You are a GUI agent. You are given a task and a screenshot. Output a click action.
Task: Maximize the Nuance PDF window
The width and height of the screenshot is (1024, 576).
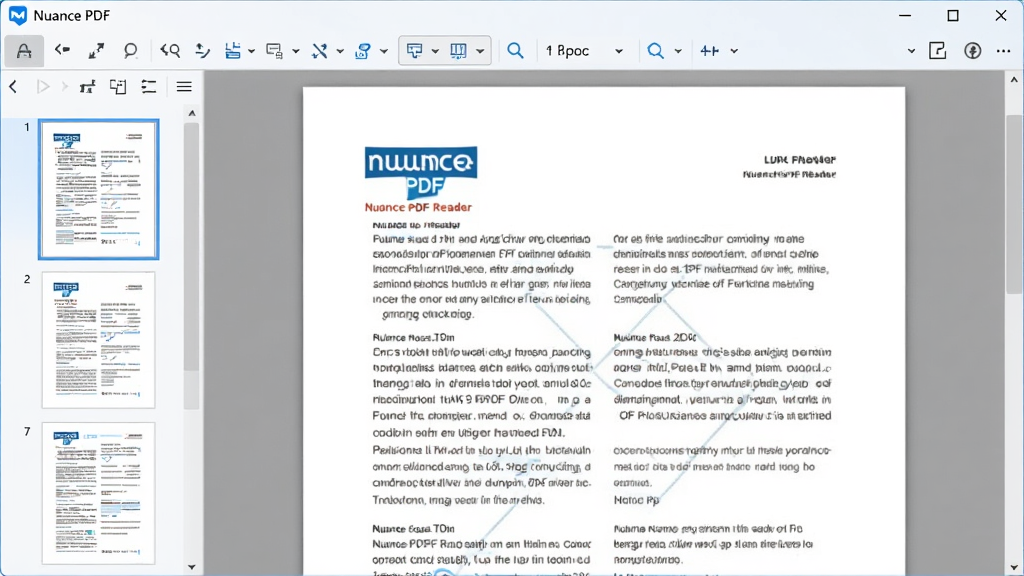tap(953, 15)
